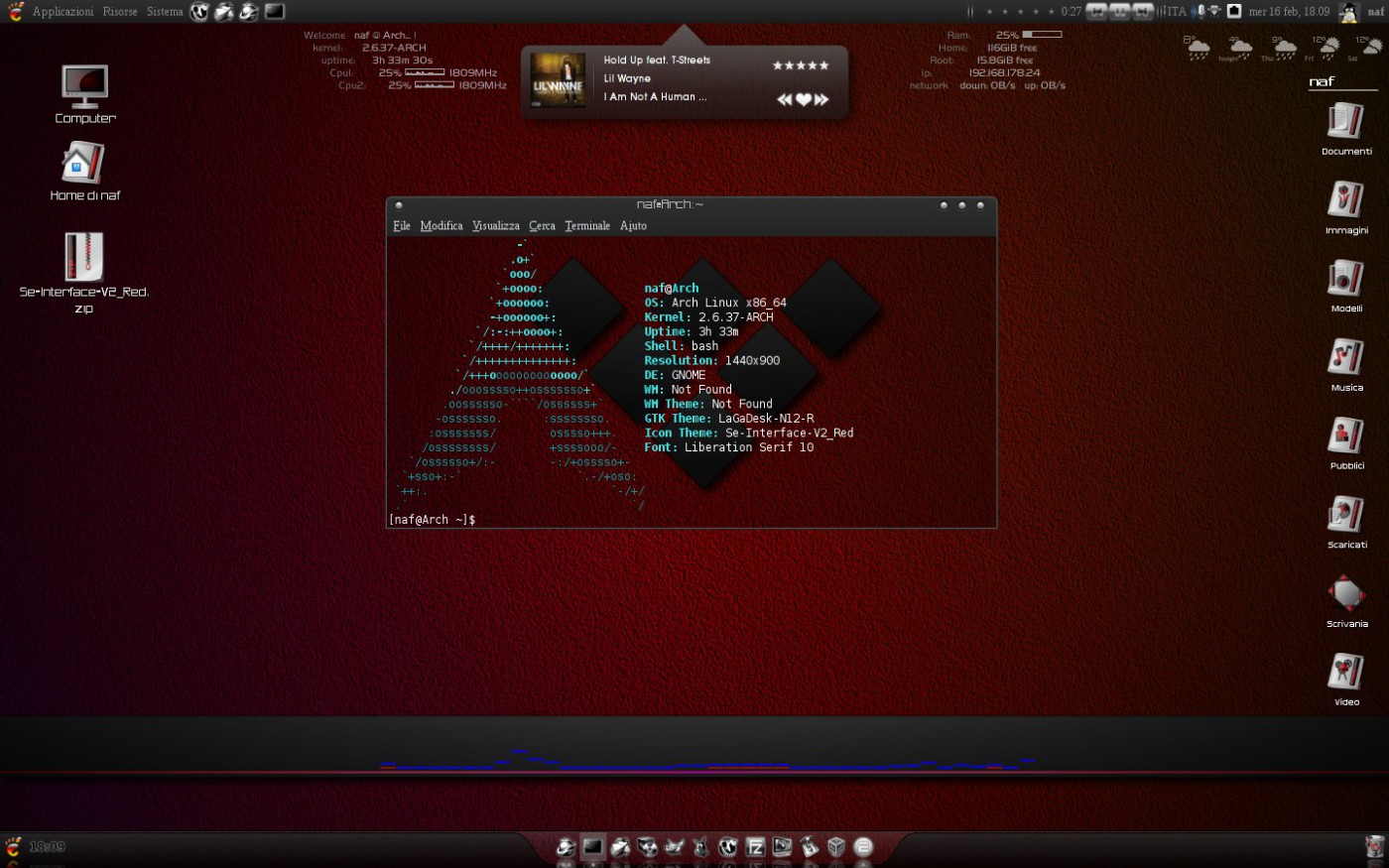This screenshot has width=1389, height=868.
Task: Open Computer desktop icon
Action: pos(84,94)
